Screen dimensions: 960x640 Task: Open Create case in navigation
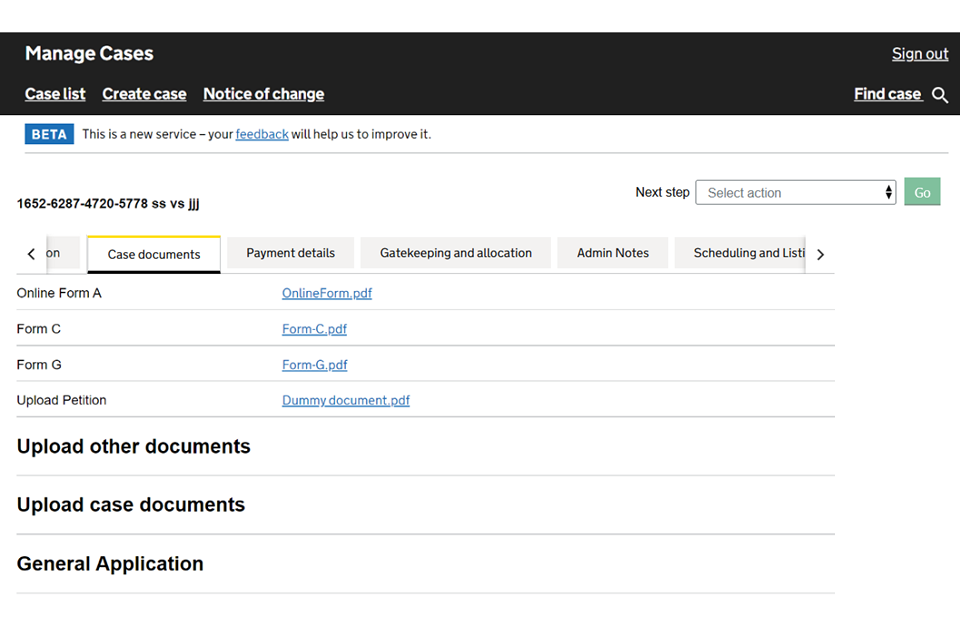[x=144, y=94]
